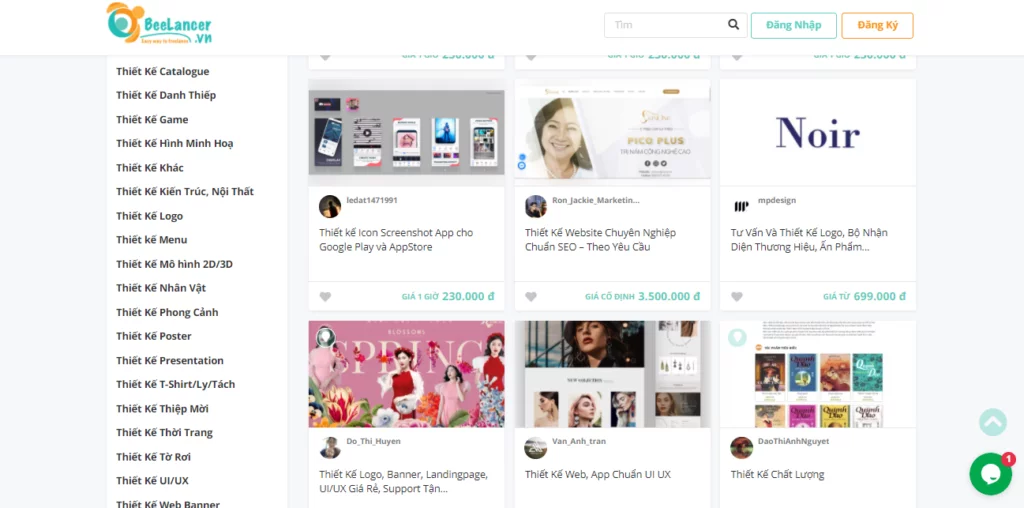This screenshot has width=1024, height=508.
Task: Select Thiết Kế Khác category
Action: point(150,168)
